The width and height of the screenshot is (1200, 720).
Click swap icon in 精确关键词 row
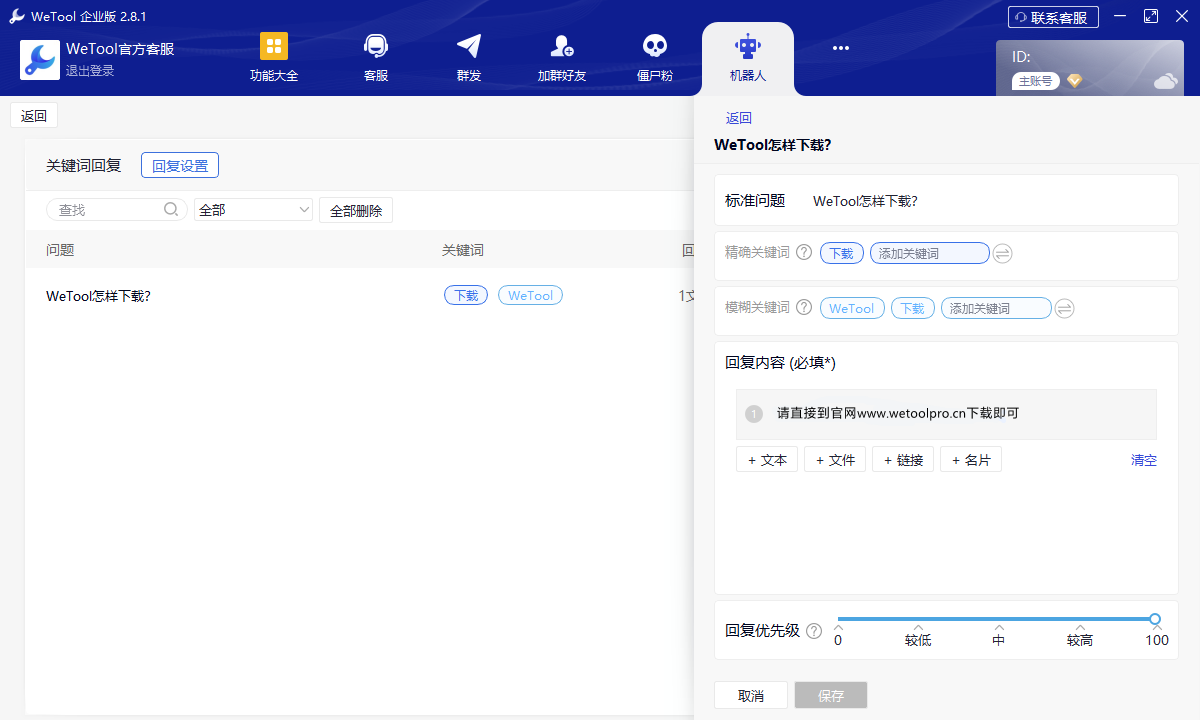click(x=1003, y=254)
